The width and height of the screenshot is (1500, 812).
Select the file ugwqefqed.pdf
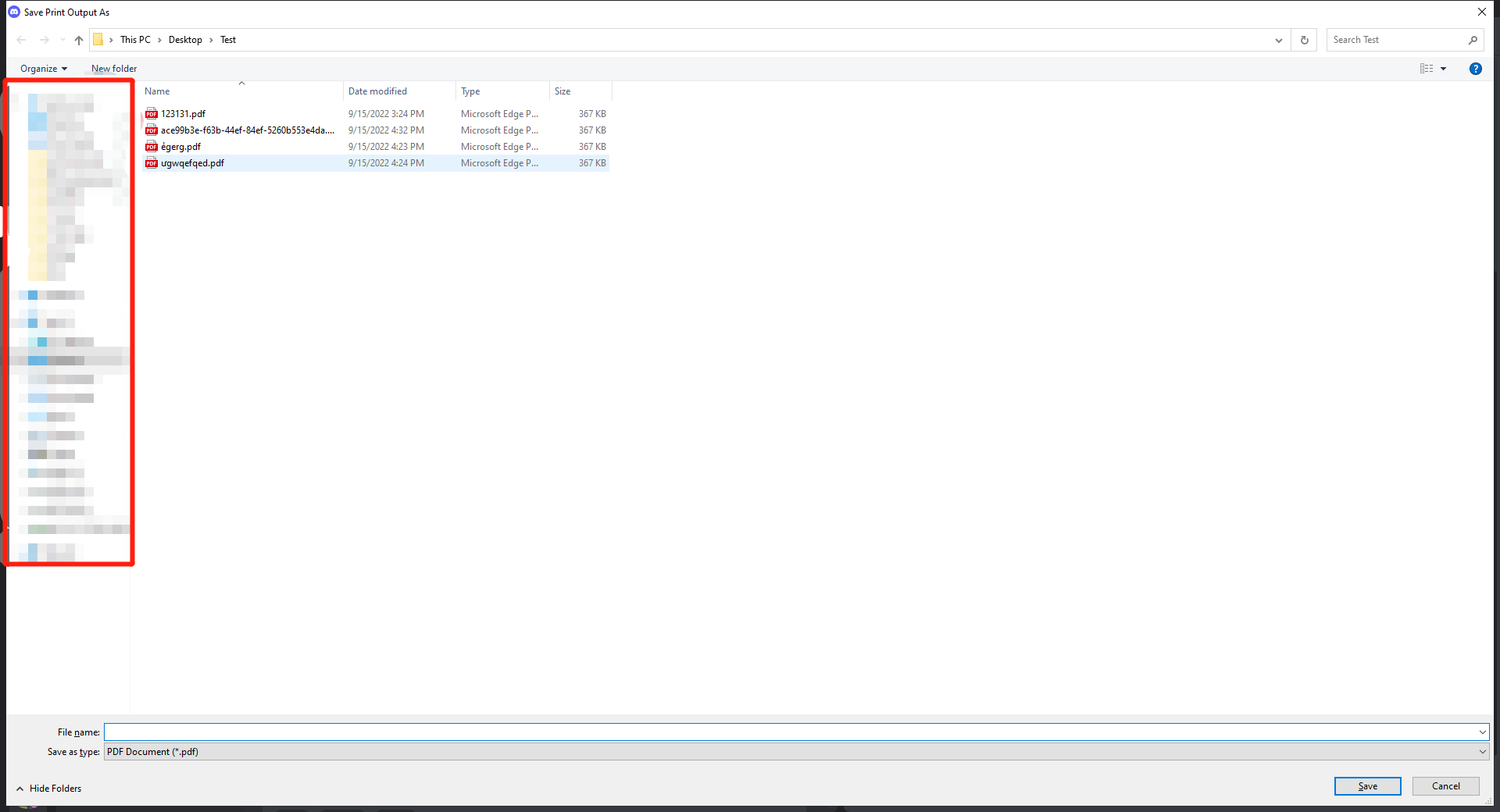point(192,163)
